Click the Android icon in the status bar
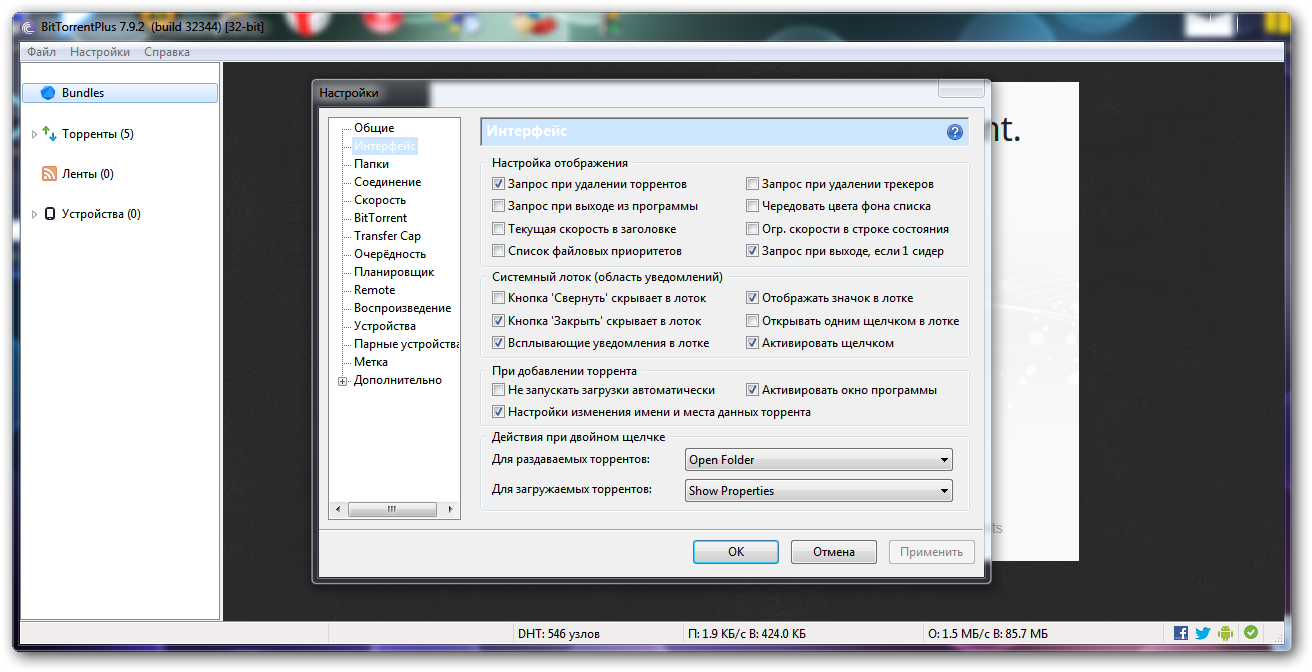The width and height of the screenshot is (1312, 672). [x=1226, y=633]
